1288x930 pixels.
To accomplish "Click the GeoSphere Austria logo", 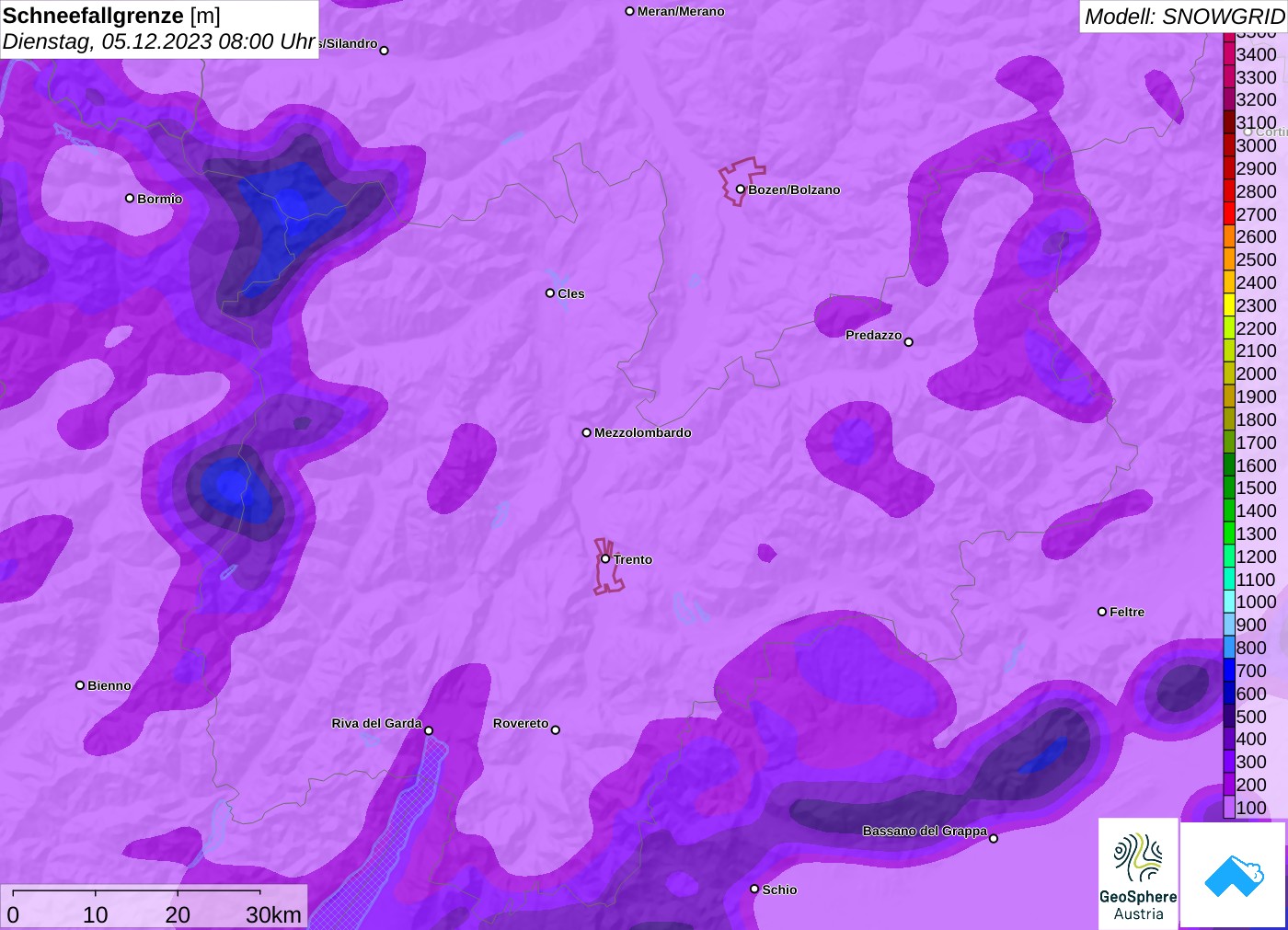I will click(1138, 873).
